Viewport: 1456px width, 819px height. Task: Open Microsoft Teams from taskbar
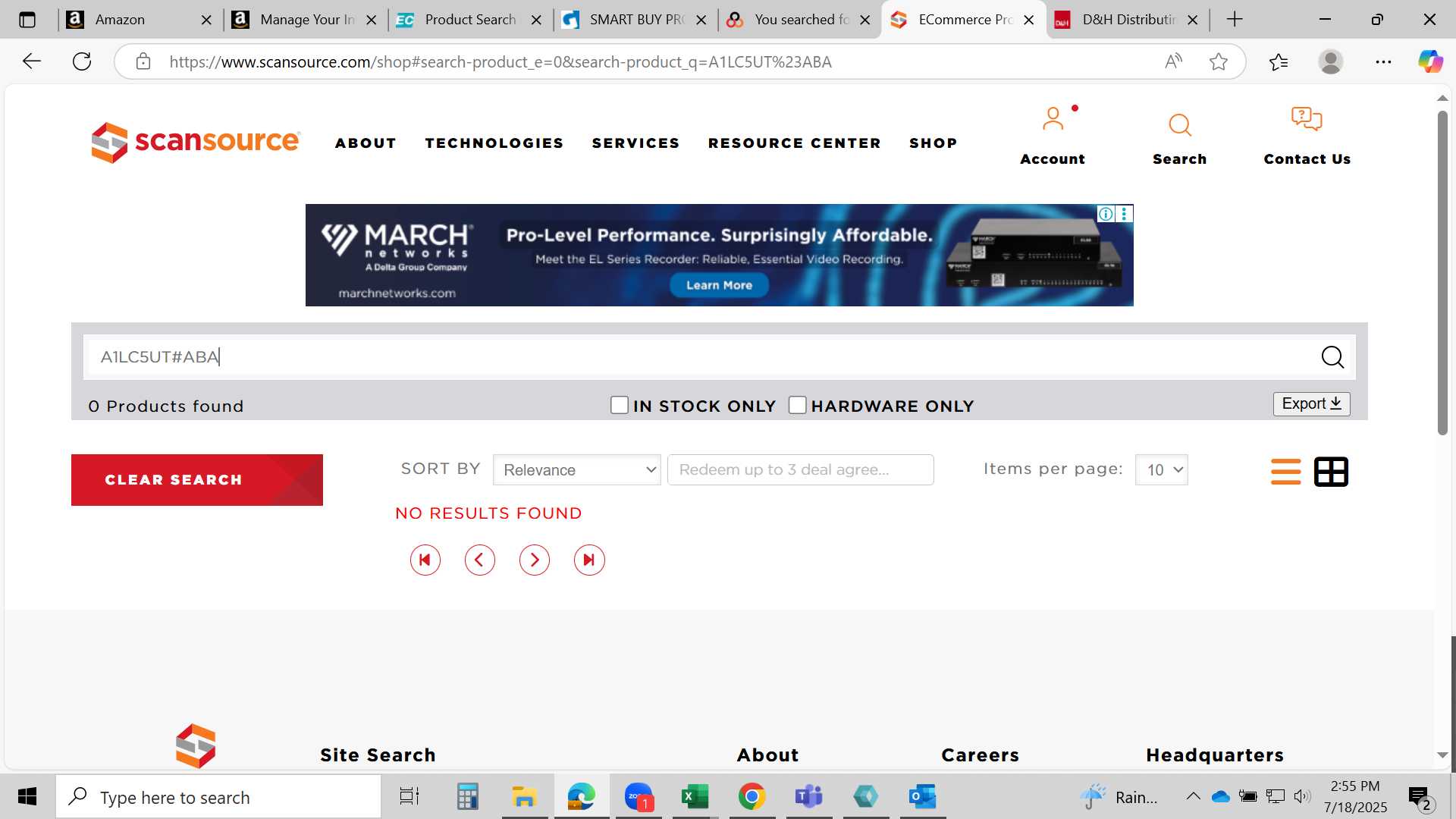click(808, 797)
